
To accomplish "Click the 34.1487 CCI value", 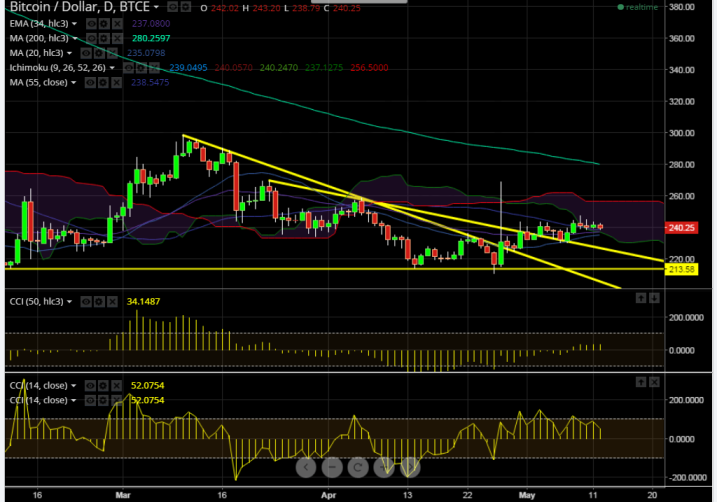I will point(143,302).
